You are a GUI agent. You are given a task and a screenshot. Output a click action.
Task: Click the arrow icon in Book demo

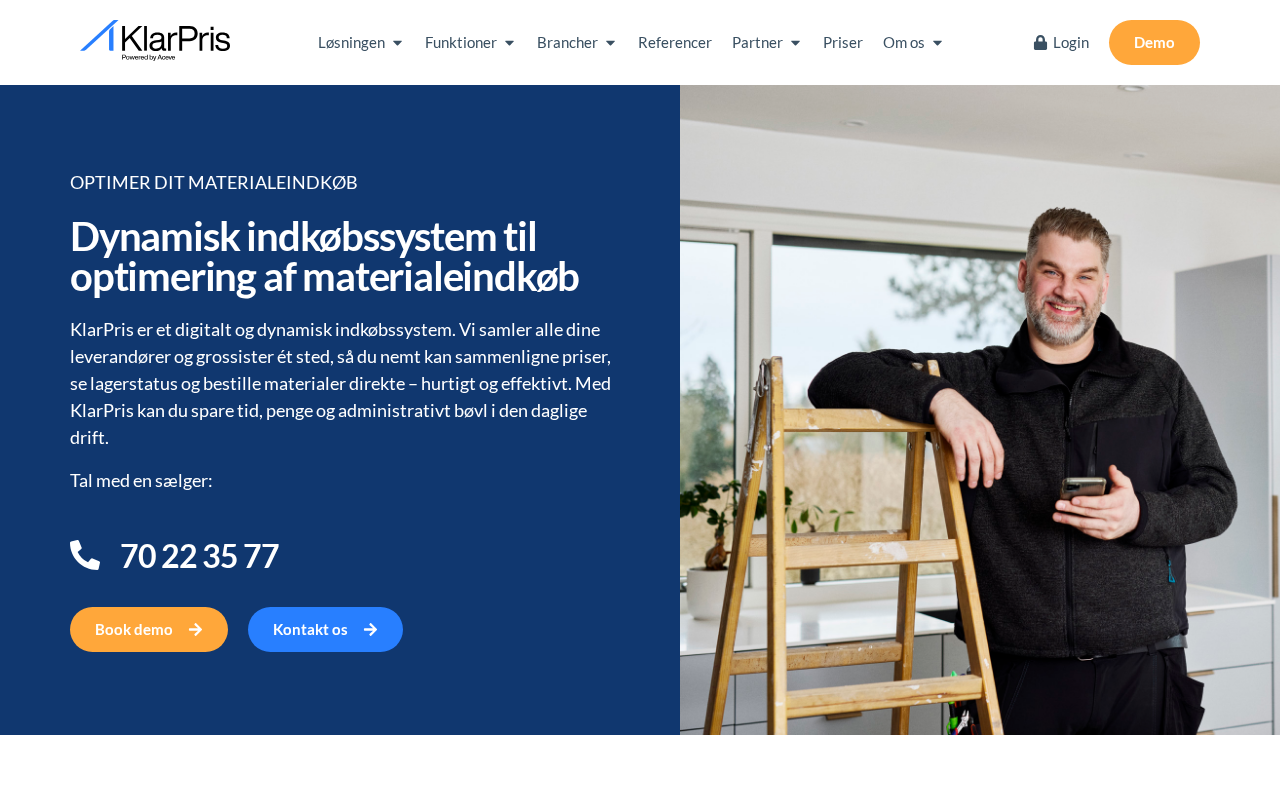click(x=195, y=629)
